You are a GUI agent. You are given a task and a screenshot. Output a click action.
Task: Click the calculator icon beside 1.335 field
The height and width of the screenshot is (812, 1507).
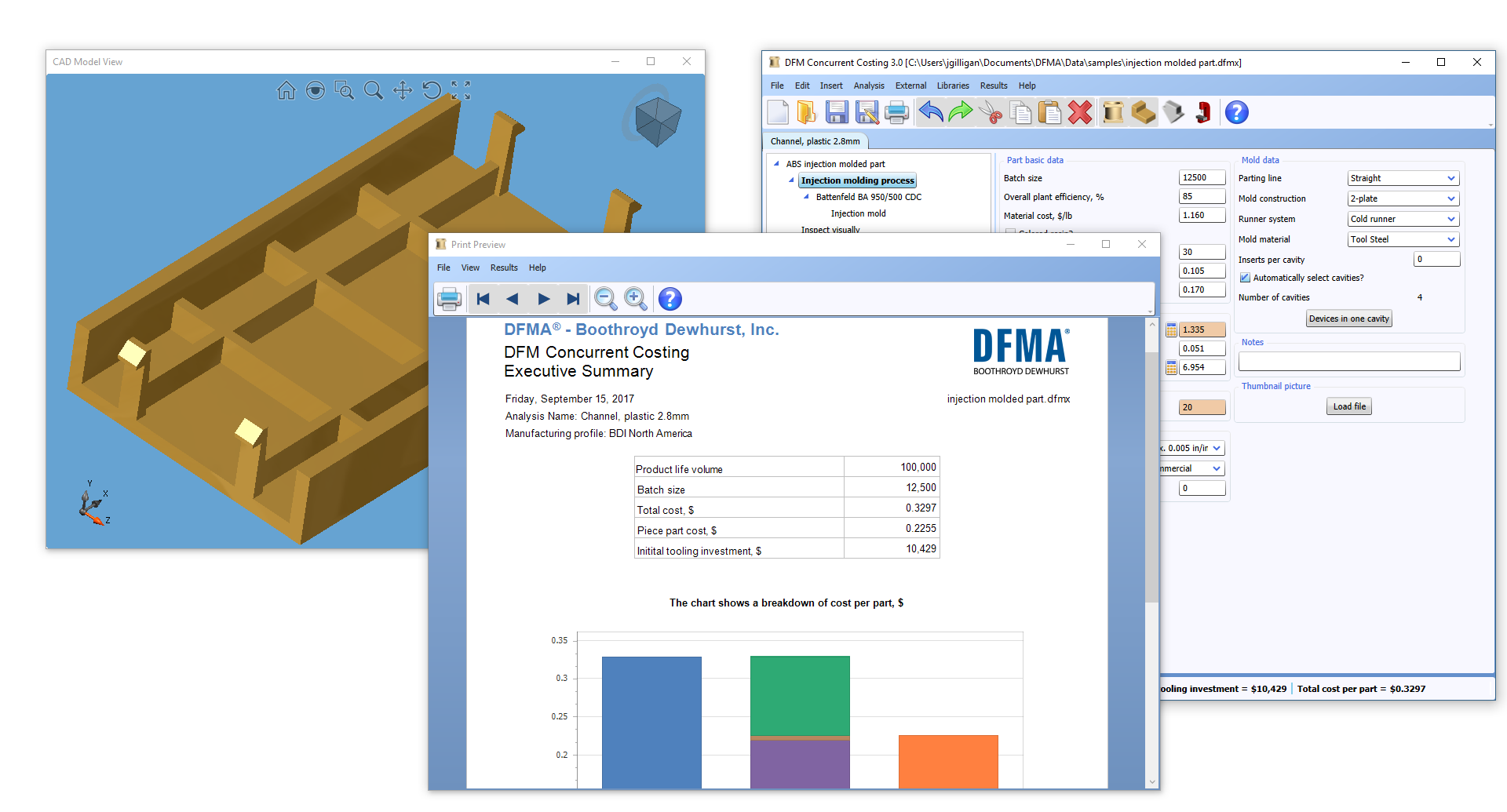click(x=1171, y=330)
